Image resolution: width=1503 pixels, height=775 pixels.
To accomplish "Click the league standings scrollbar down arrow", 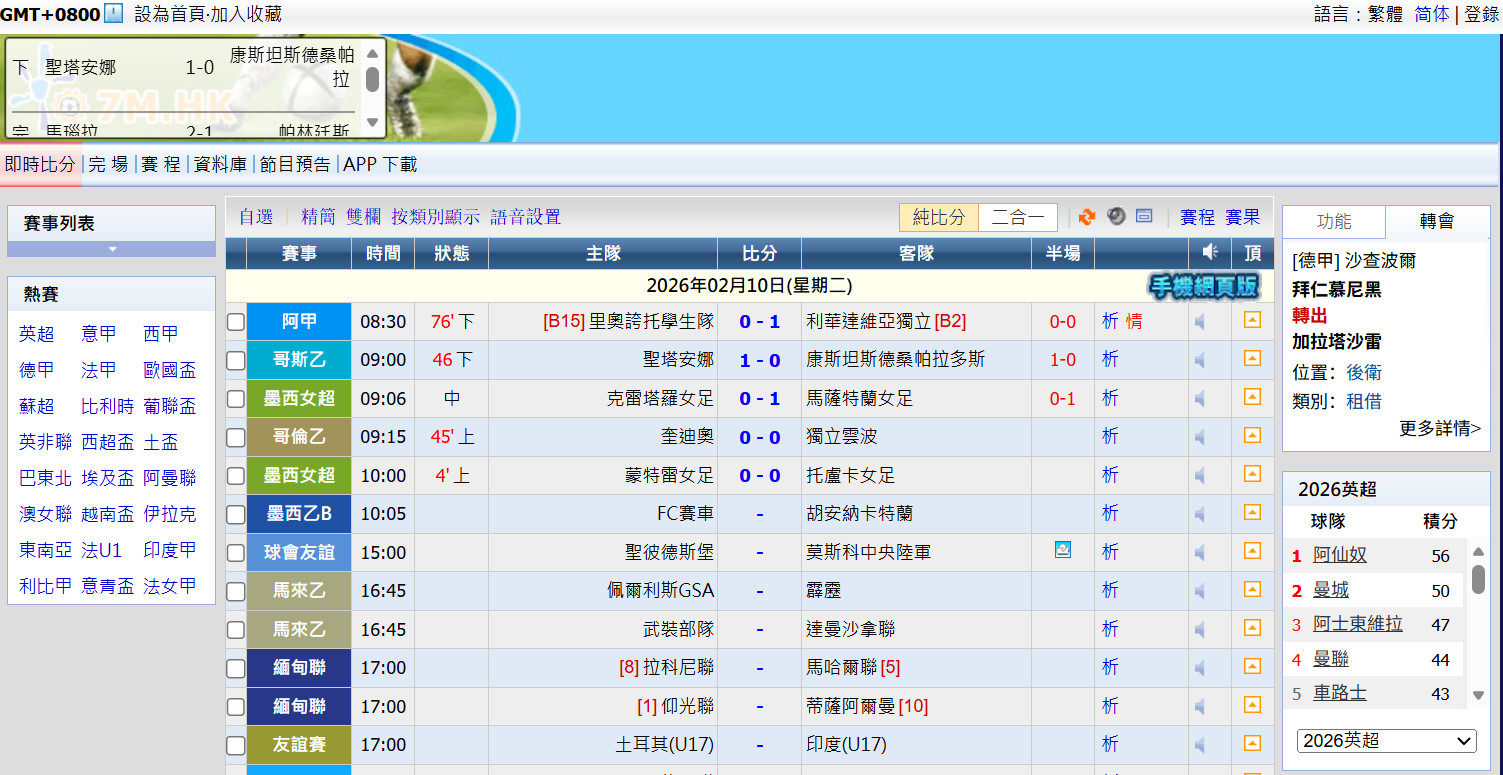I will pyautogui.click(x=1479, y=695).
